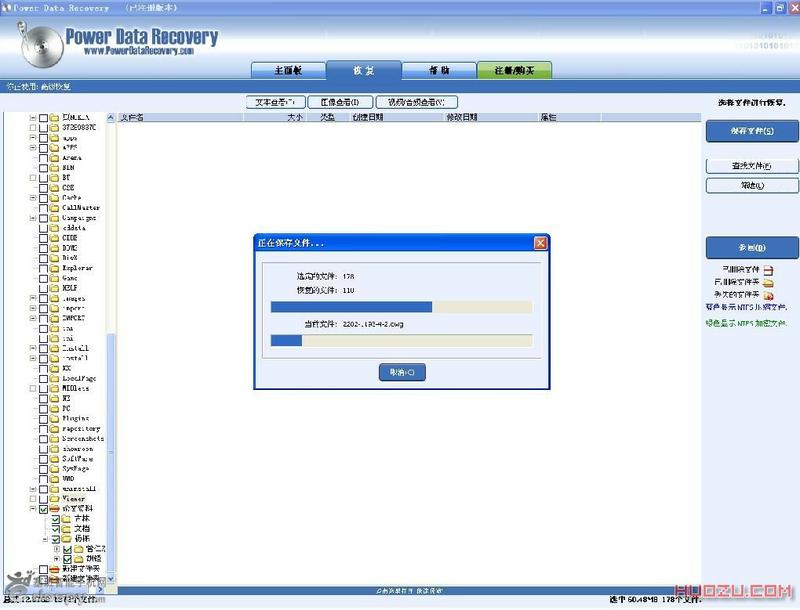Screen dimensions: 800x610
Task: Tick the checkbox for BT folder
Action: 43,178
